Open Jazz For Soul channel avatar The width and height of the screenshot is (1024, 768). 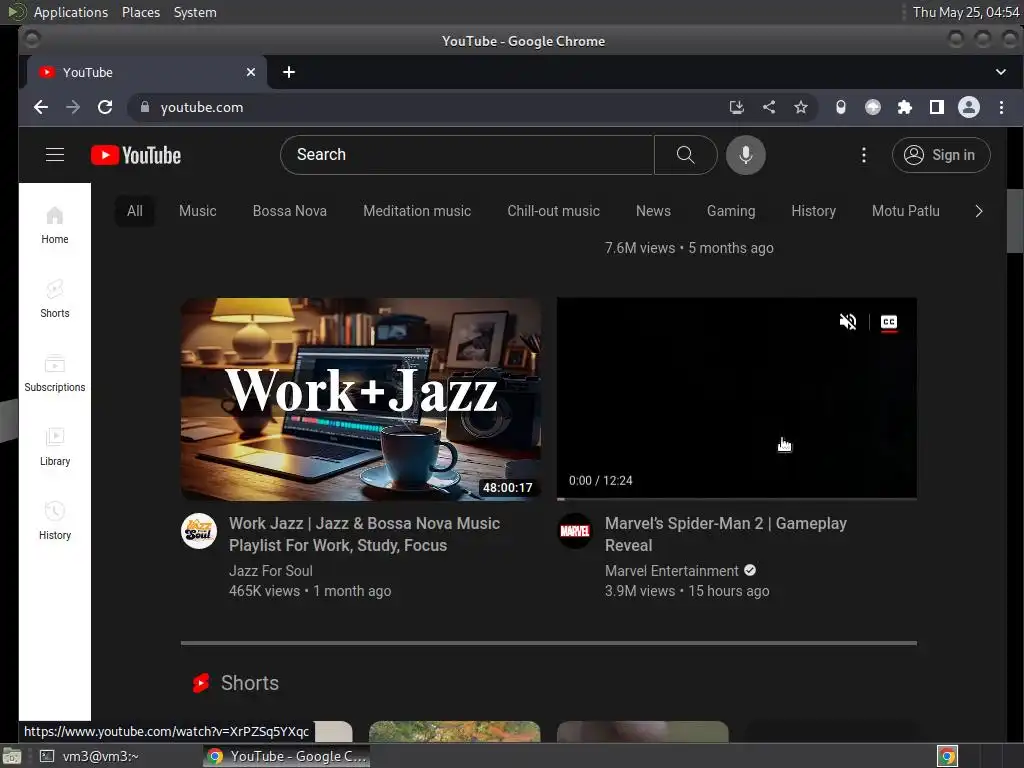pyautogui.click(x=199, y=531)
